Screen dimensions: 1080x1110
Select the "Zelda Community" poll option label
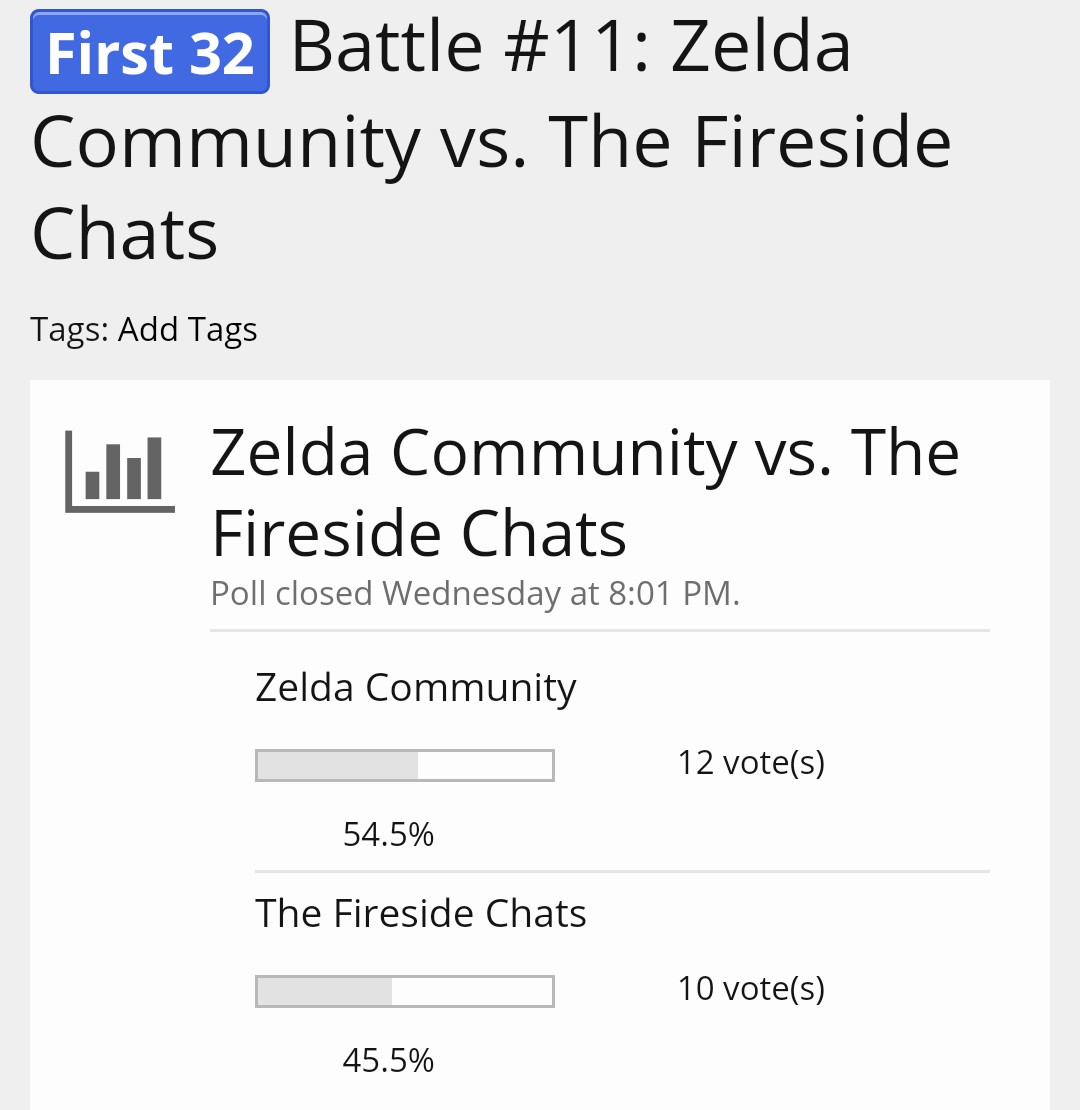(415, 688)
